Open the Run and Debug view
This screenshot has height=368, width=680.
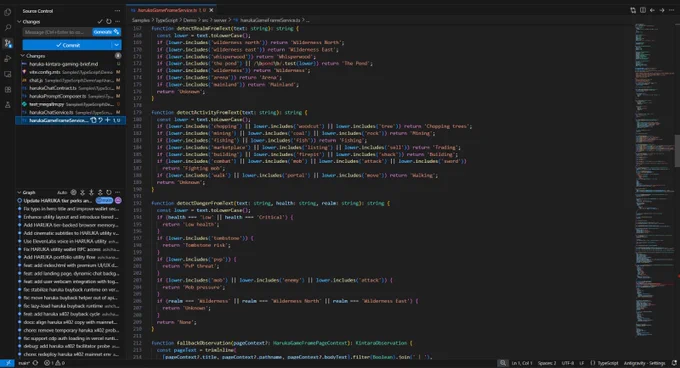[x=7, y=59]
